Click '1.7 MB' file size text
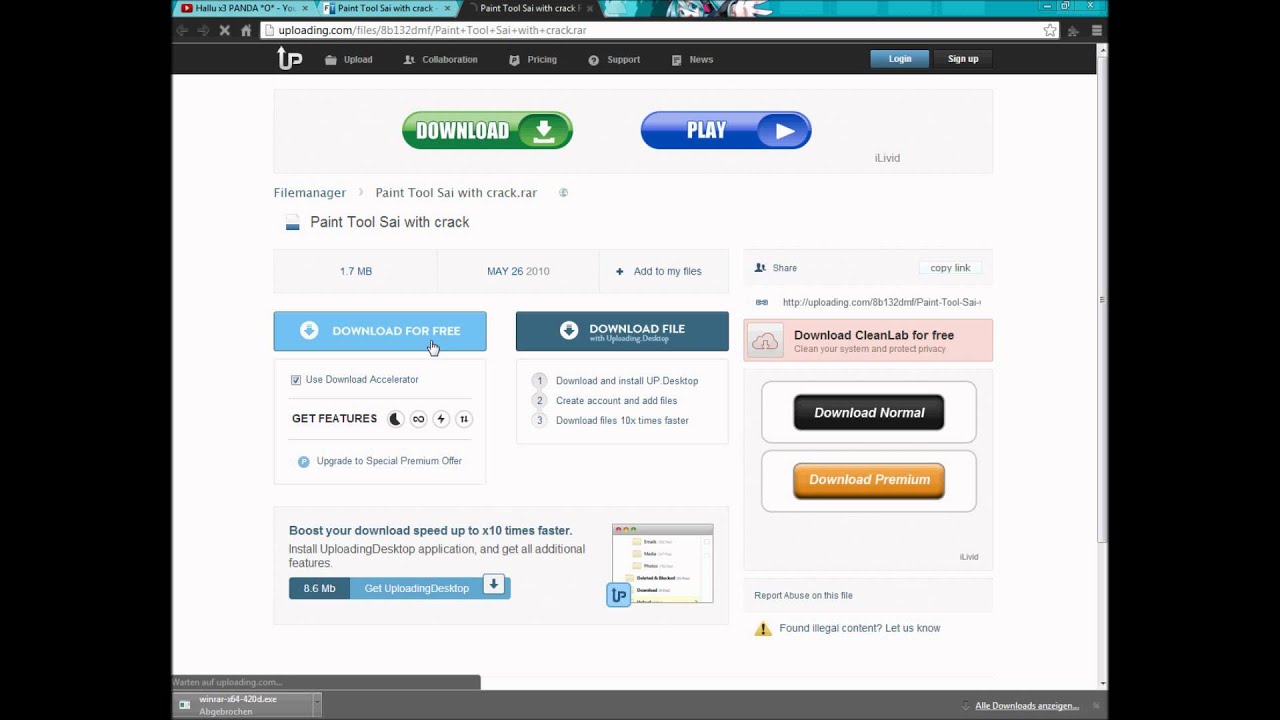Image resolution: width=1280 pixels, height=720 pixels. pyautogui.click(x=356, y=271)
